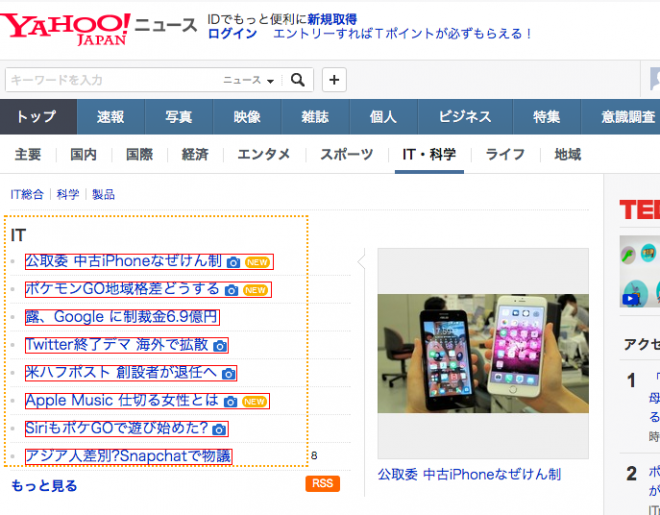
Task: Click camera icon next to 公取委 headline
Action: point(233,262)
